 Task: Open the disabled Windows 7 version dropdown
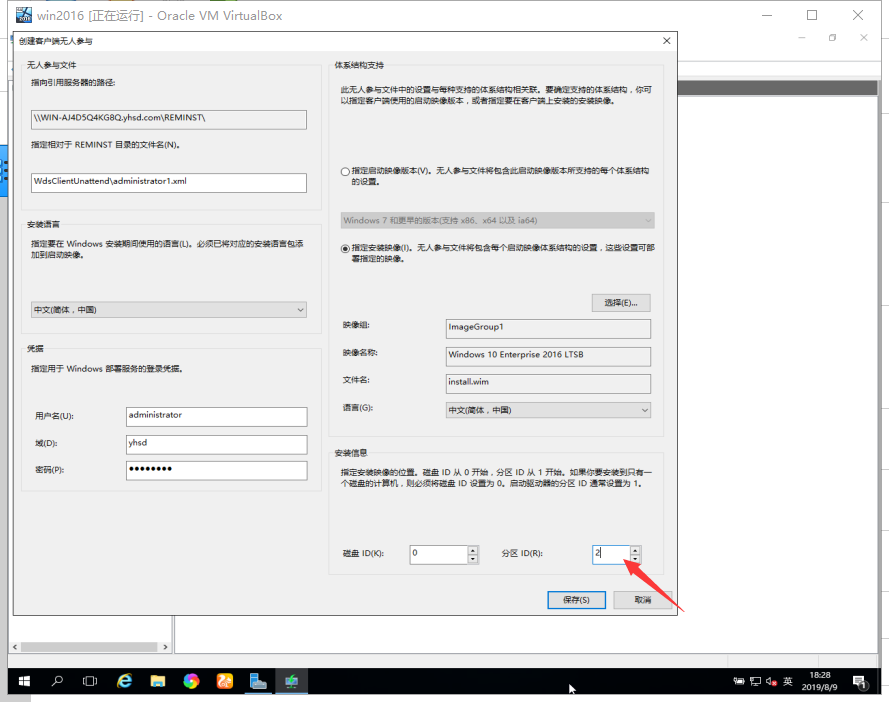[497, 220]
